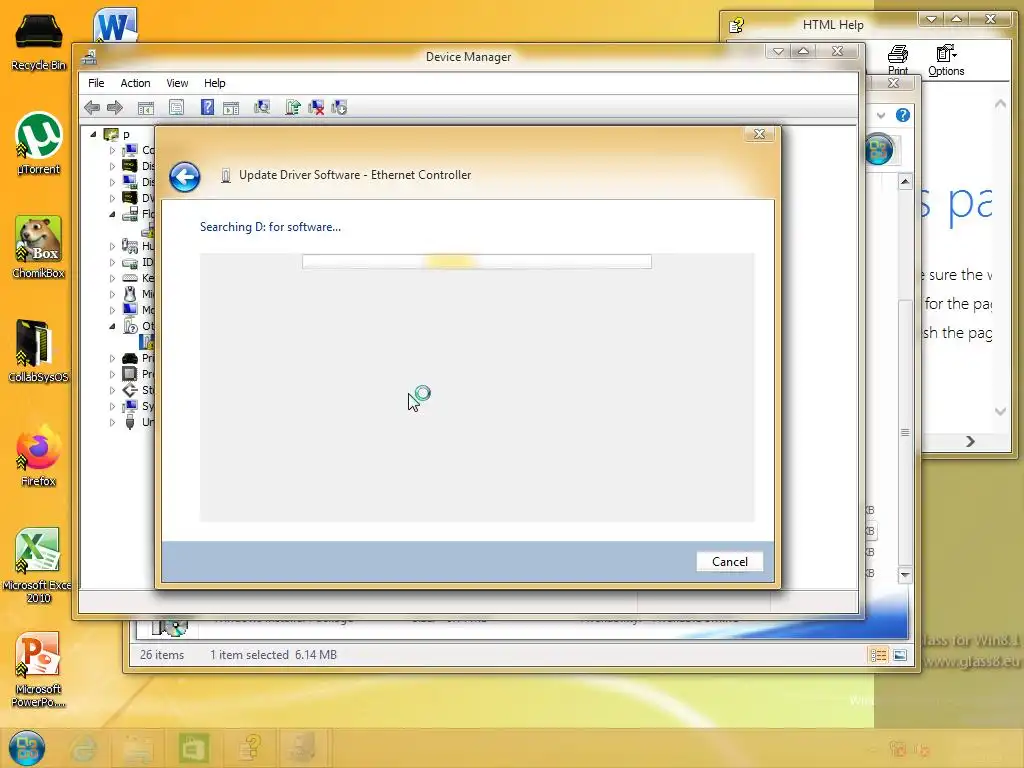This screenshot has width=1024, height=768.
Task: Click the Uninstall device toolbar icon with red X
Action: coord(316,107)
